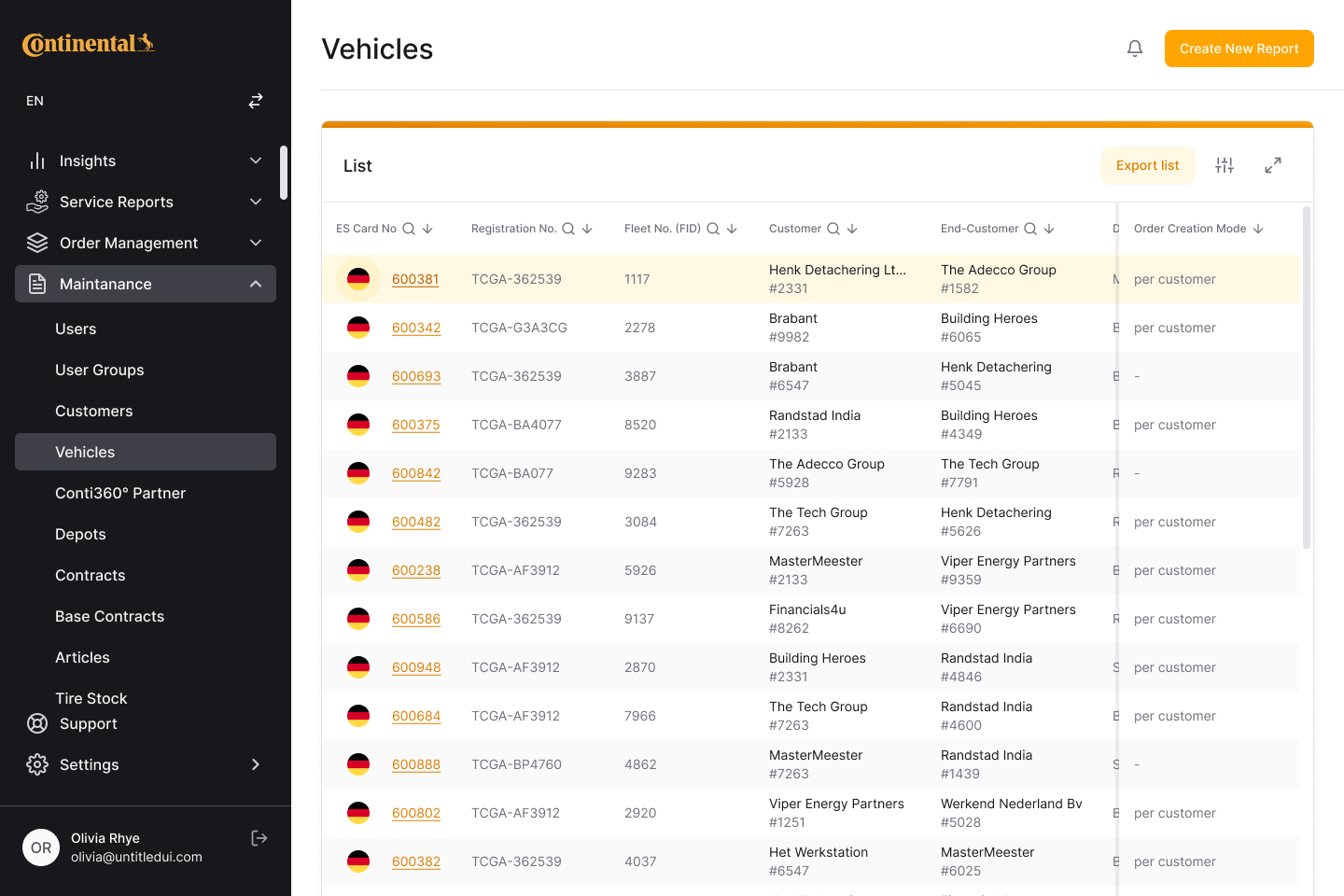Open ES card link 600802

coord(416,813)
